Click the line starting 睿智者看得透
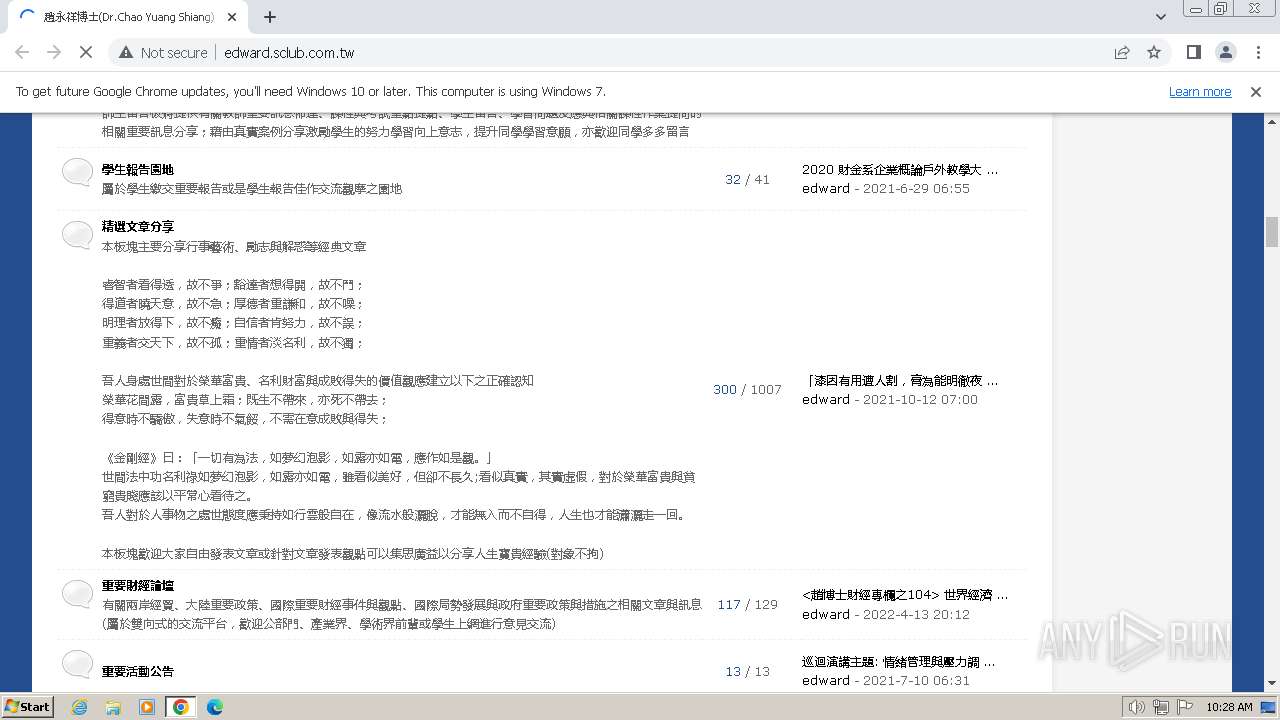Viewport: 1280px width, 720px height. click(233, 284)
